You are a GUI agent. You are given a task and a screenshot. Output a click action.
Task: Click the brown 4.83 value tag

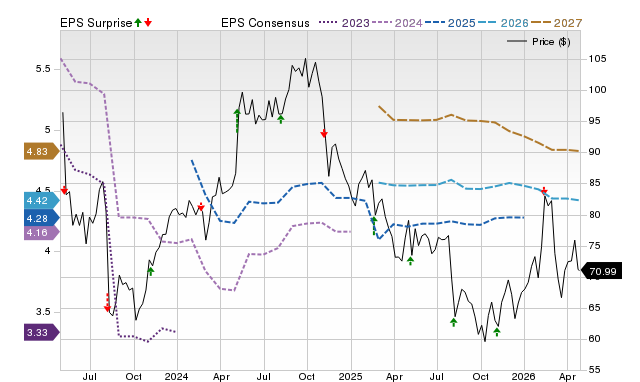coord(42,151)
